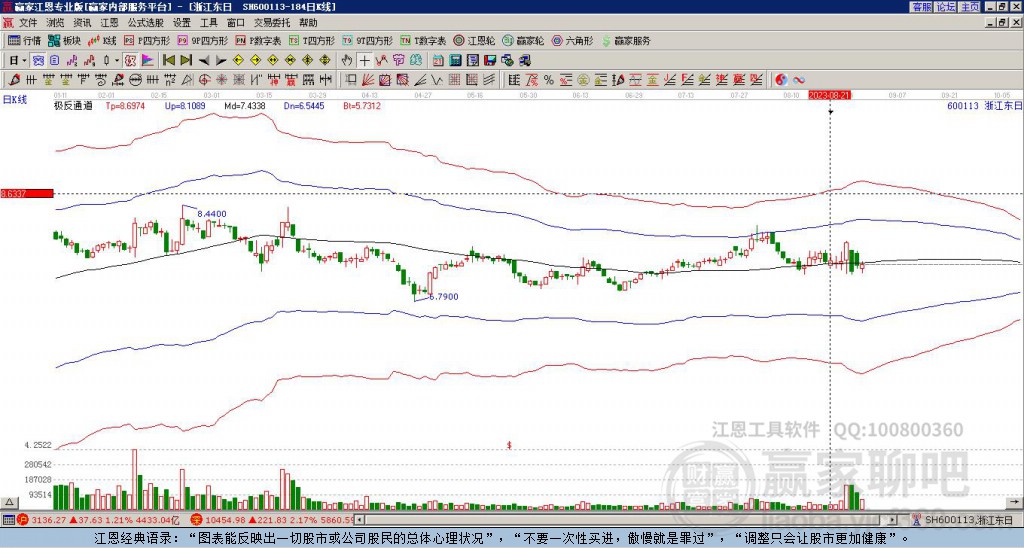Click the 8.4400 high price label
The height and width of the screenshot is (548, 1024).
click(212, 214)
